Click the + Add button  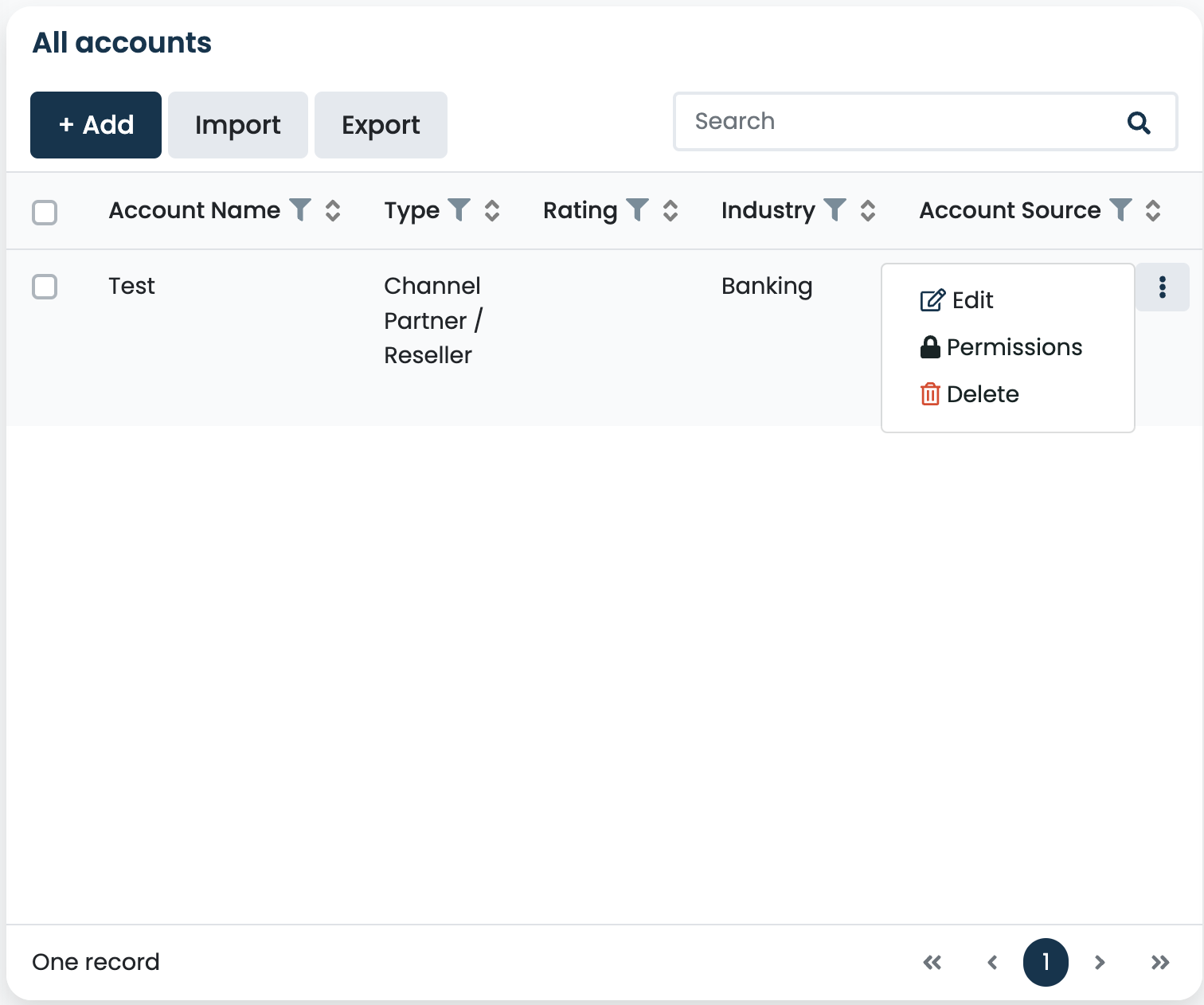pos(96,125)
